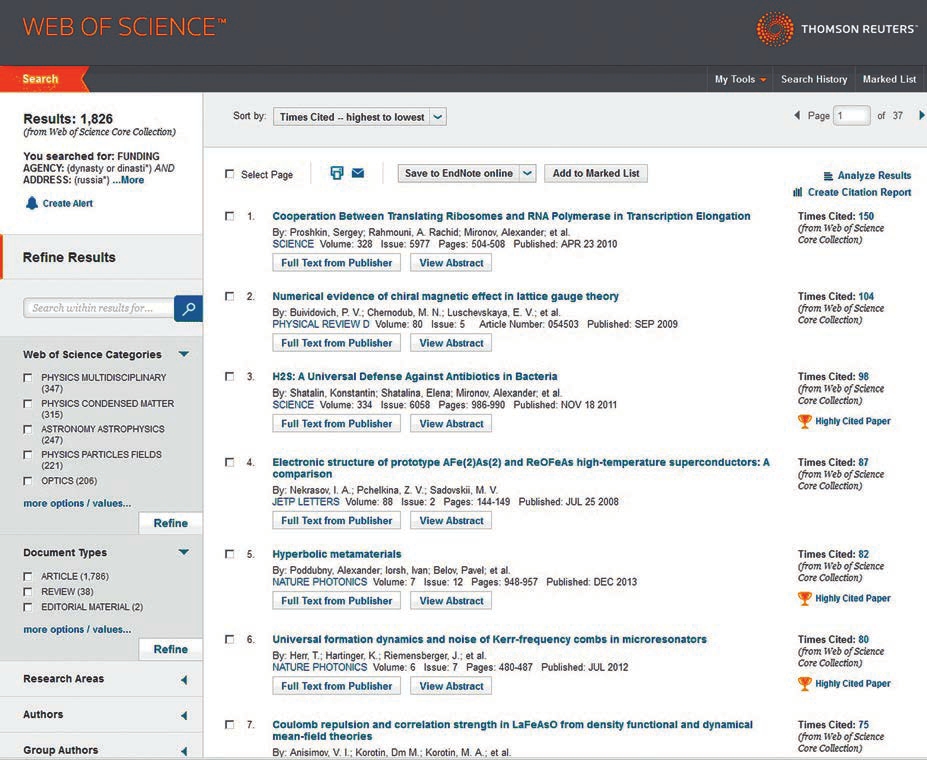Go to next page arrow
927x760 pixels.
tap(921, 116)
